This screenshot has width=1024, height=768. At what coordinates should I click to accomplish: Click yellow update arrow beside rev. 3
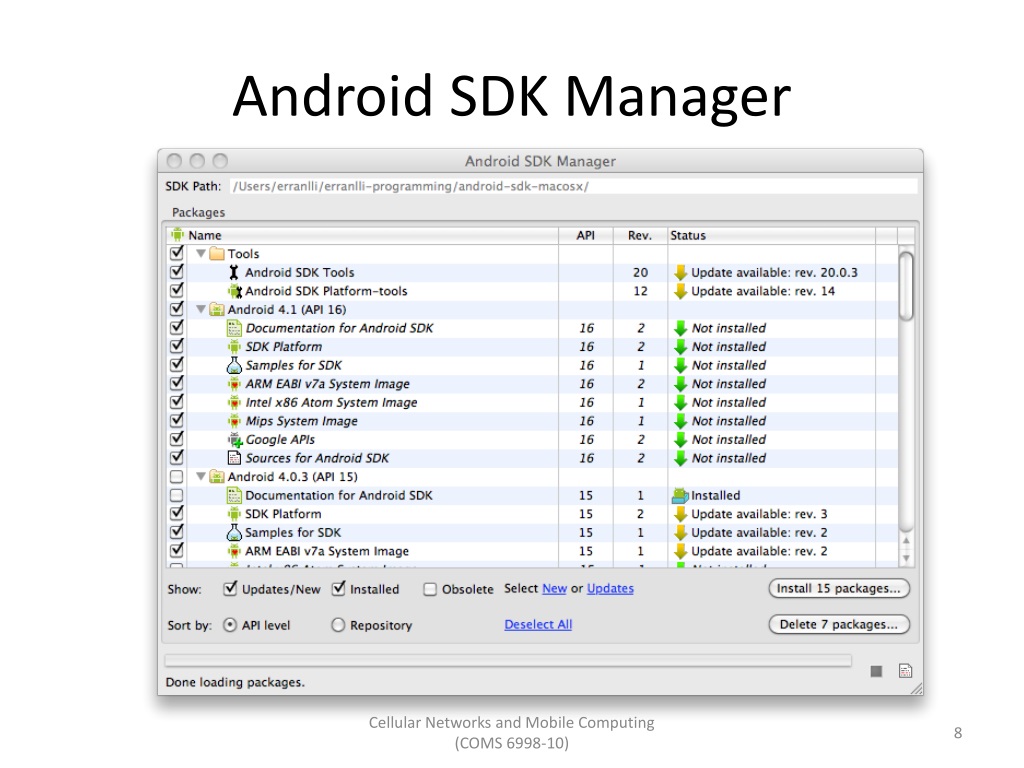click(680, 514)
